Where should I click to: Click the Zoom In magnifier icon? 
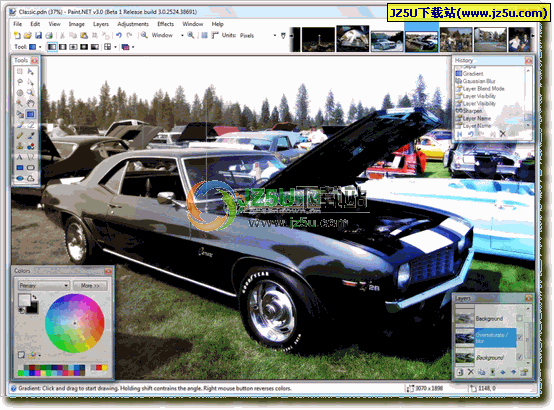(x=191, y=35)
